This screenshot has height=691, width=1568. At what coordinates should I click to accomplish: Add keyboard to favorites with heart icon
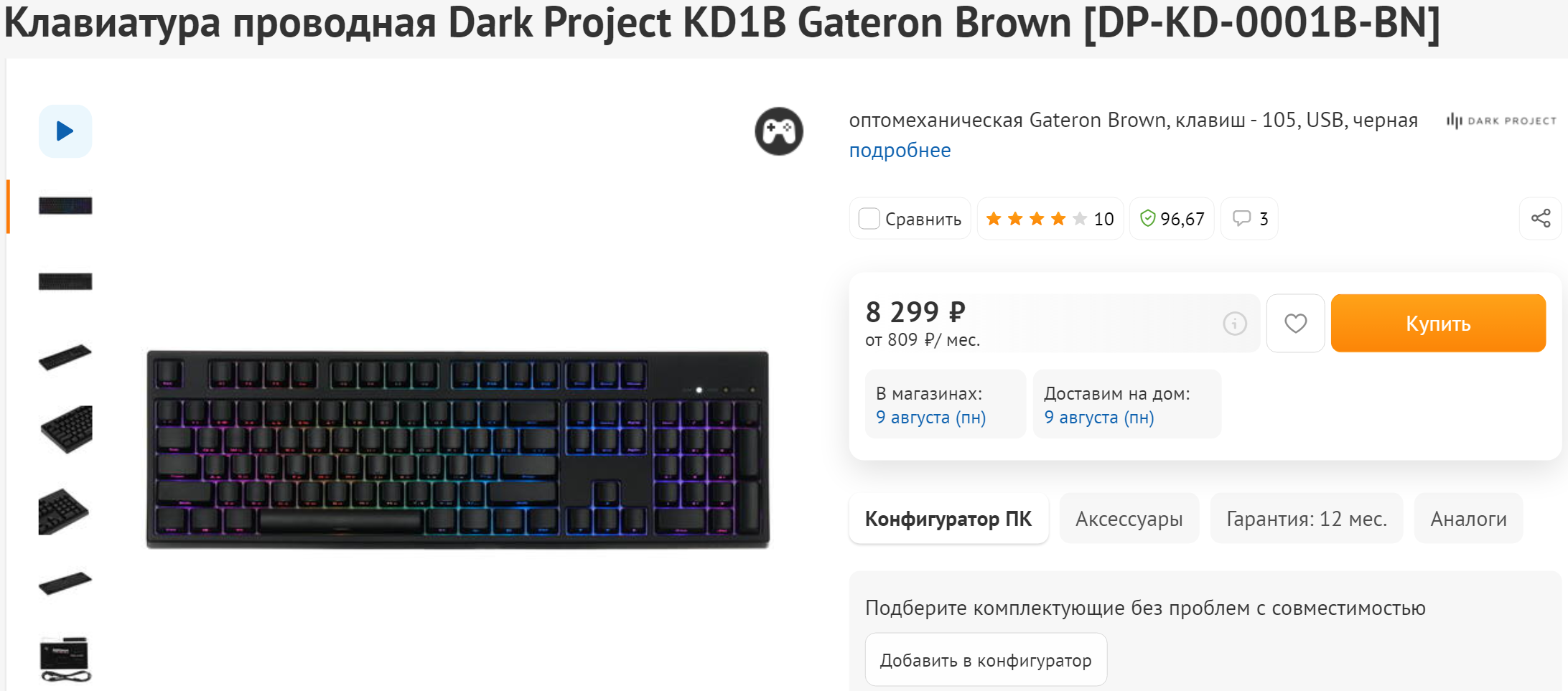pyautogui.click(x=1295, y=324)
